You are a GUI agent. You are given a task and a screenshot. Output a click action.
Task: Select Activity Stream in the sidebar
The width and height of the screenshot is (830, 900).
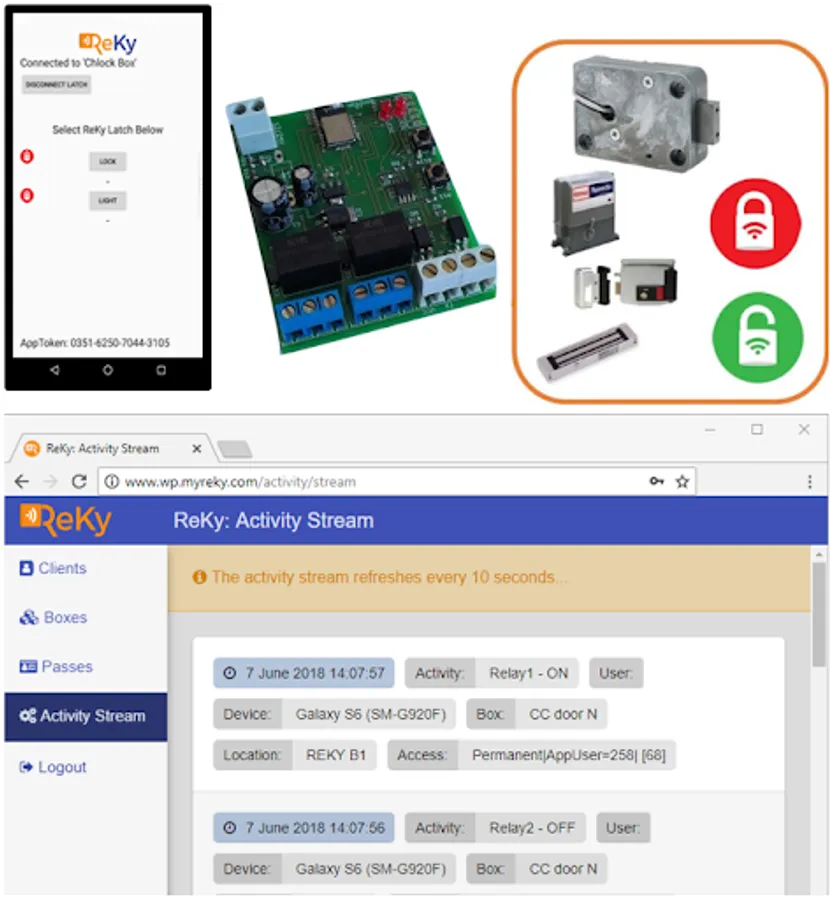click(x=86, y=716)
